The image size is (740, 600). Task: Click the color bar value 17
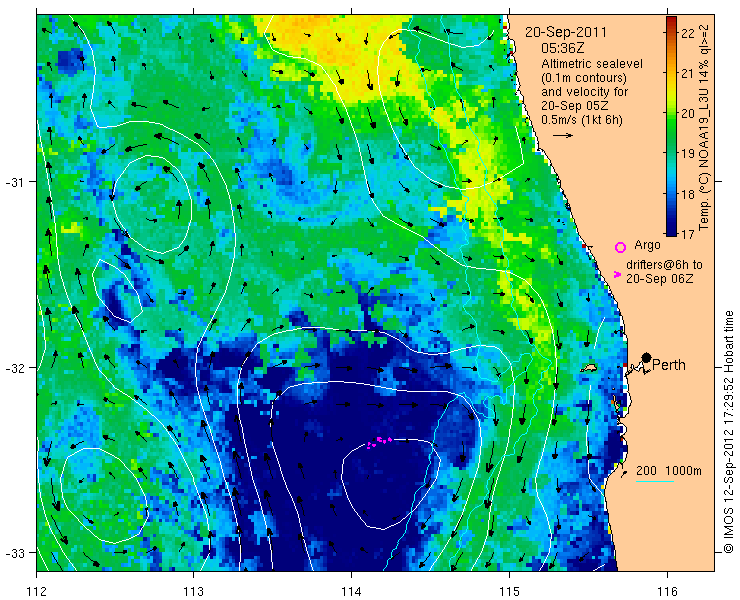pyautogui.click(x=688, y=234)
